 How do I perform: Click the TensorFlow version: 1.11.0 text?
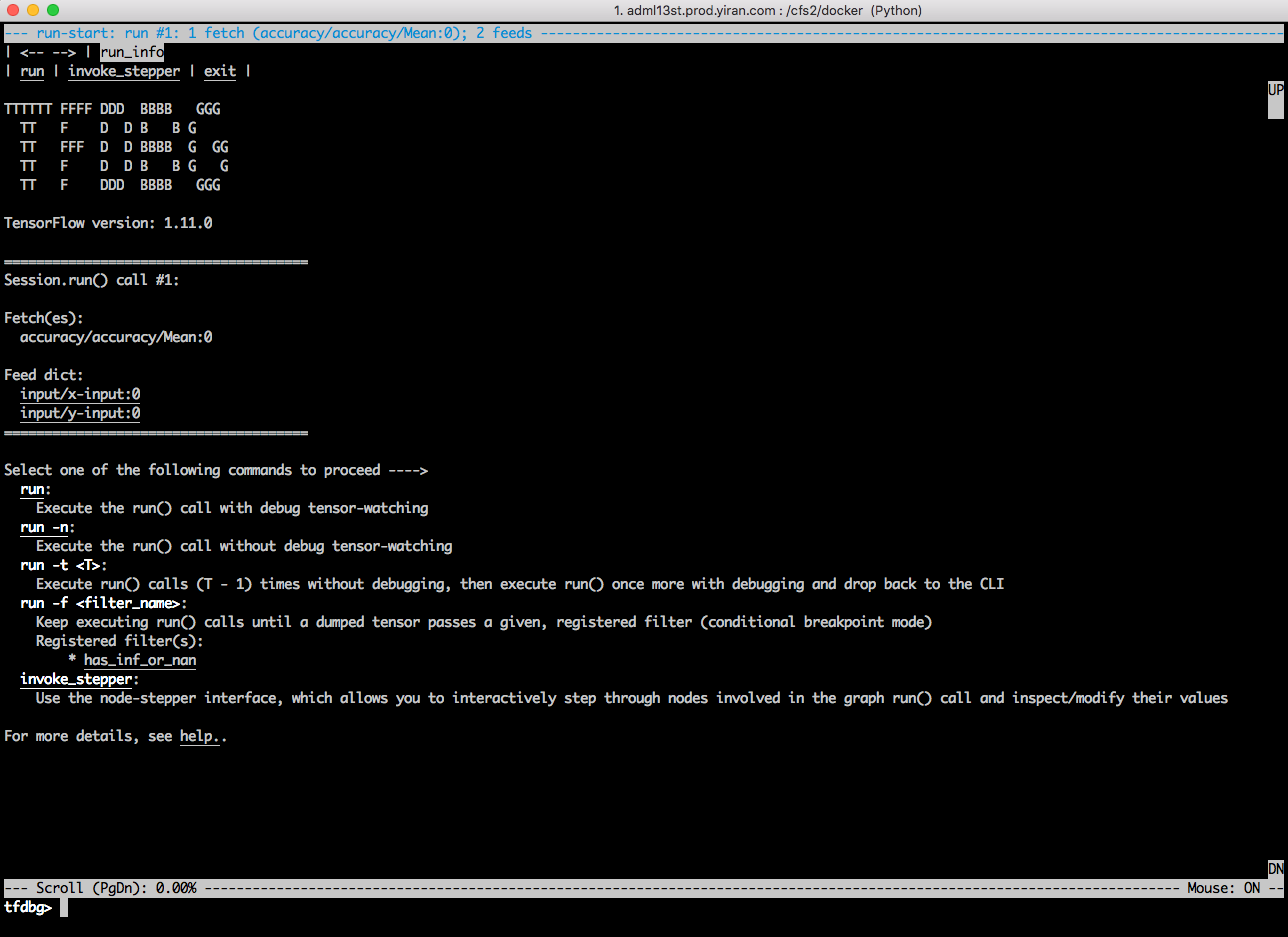pyautogui.click(x=108, y=223)
